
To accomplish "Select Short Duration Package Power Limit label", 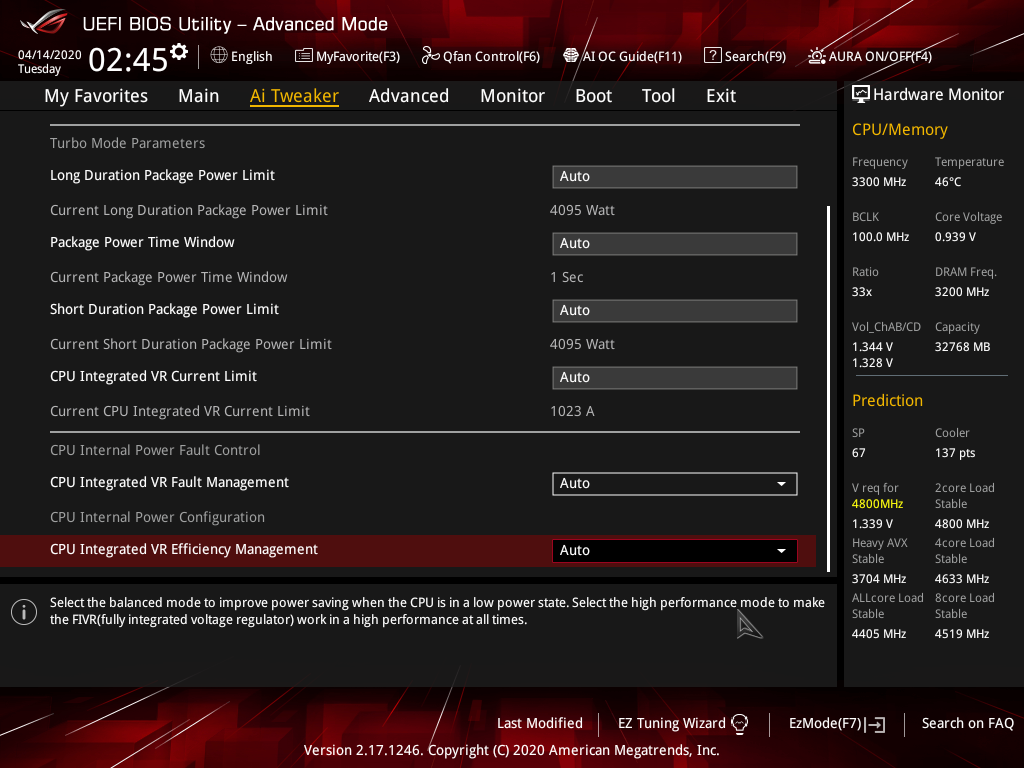I will tap(164, 309).
